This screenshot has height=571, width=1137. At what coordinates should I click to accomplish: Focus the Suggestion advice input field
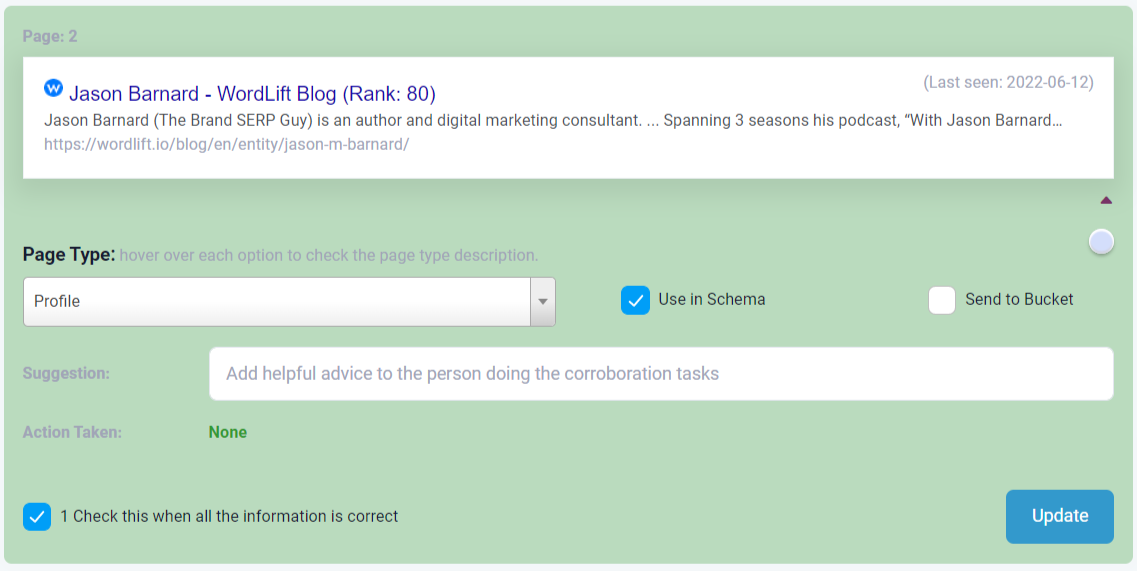click(661, 374)
